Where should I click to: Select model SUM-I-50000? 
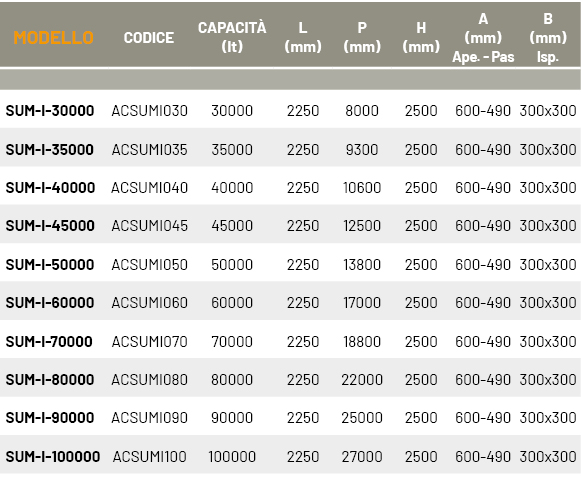click(50, 265)
